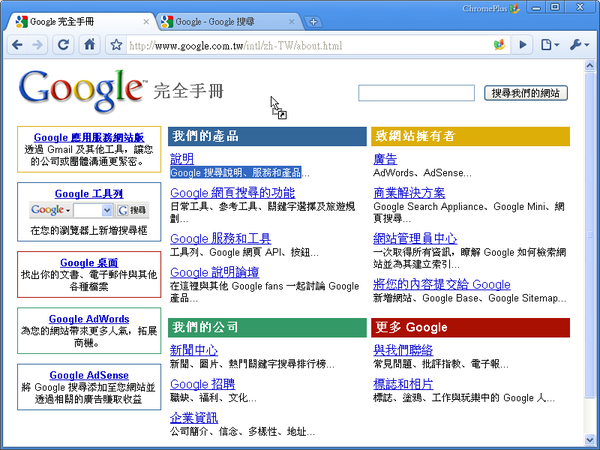Open Google 說明論壇 link
Viewport: 600px width, 450px height.
pyautogui.click(x=215, y=272)
